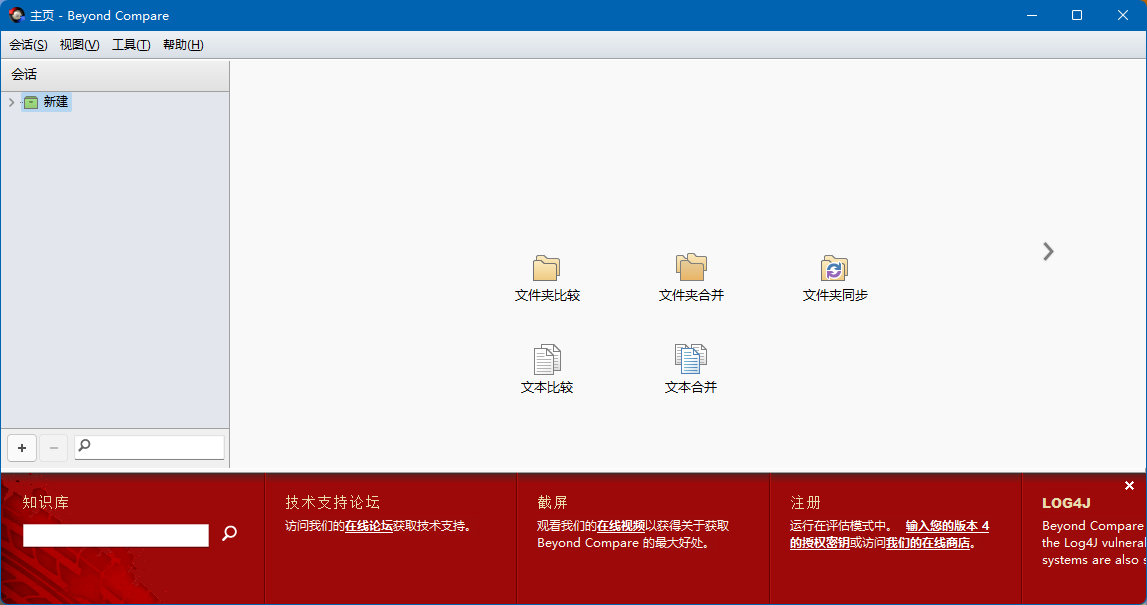This screenshot has width=1147, height=605.
Task: Click the green 新建 folder icon
Action: tap(31, 102)
